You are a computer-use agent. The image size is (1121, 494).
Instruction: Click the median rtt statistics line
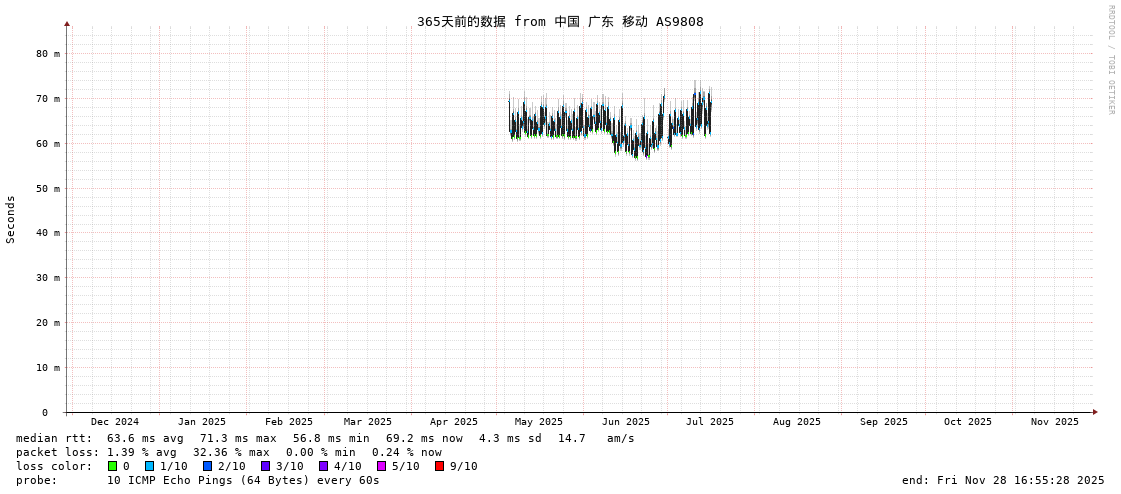pyautogui.click(x=325, y=438)
